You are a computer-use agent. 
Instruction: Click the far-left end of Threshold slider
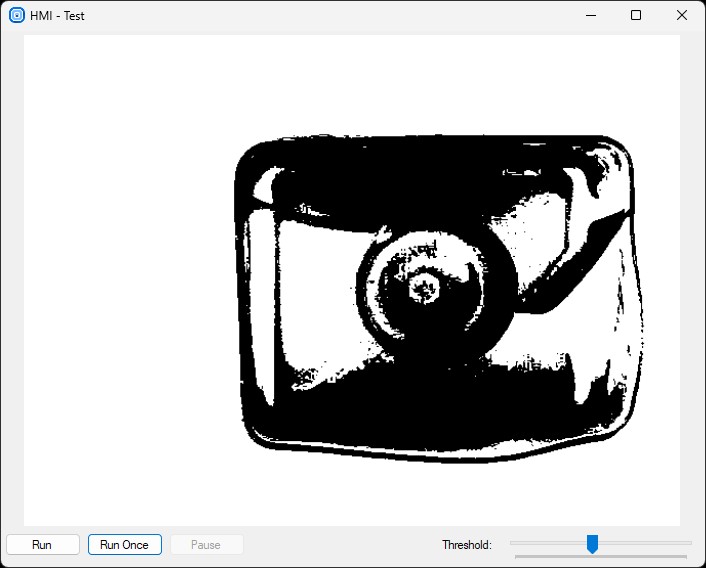coord(512,543)
